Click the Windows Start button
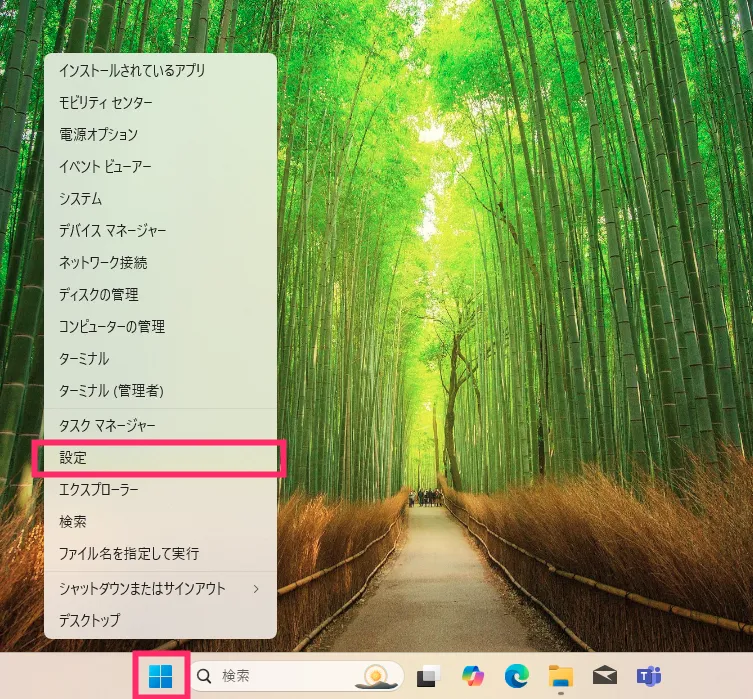Image resolution: width=753 pixels, height=699 pixels. click(x=160, y=676)
